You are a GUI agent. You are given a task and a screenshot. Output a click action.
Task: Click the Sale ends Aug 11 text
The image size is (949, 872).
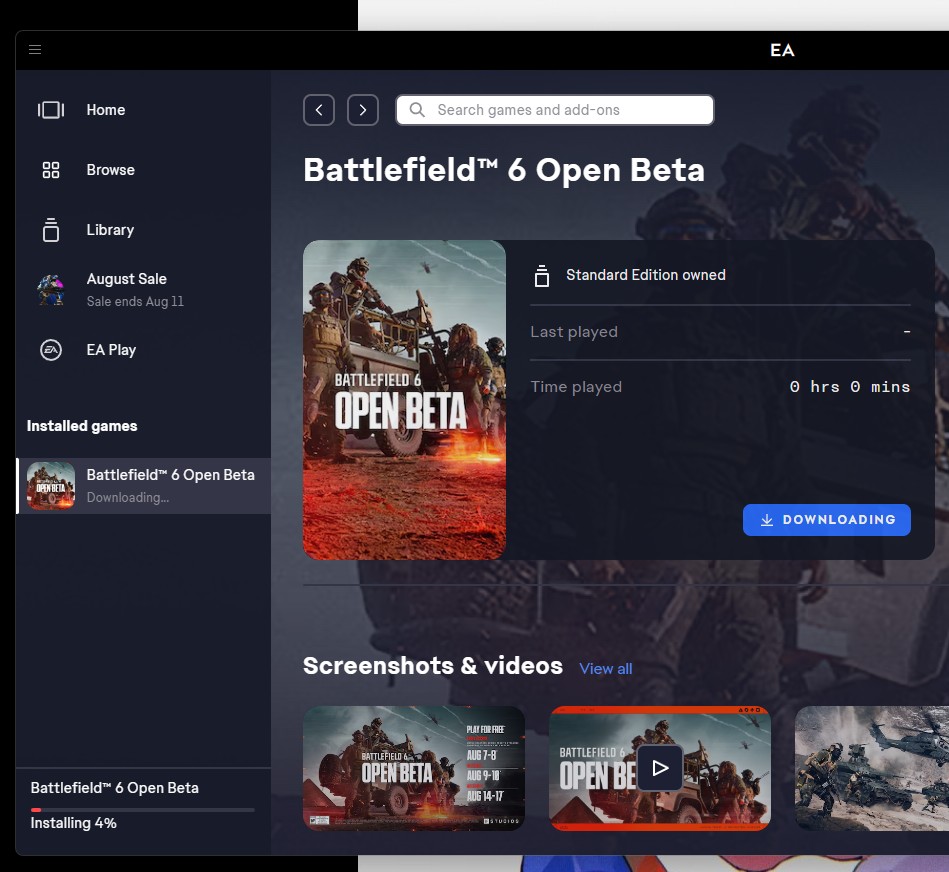[135, 301]
